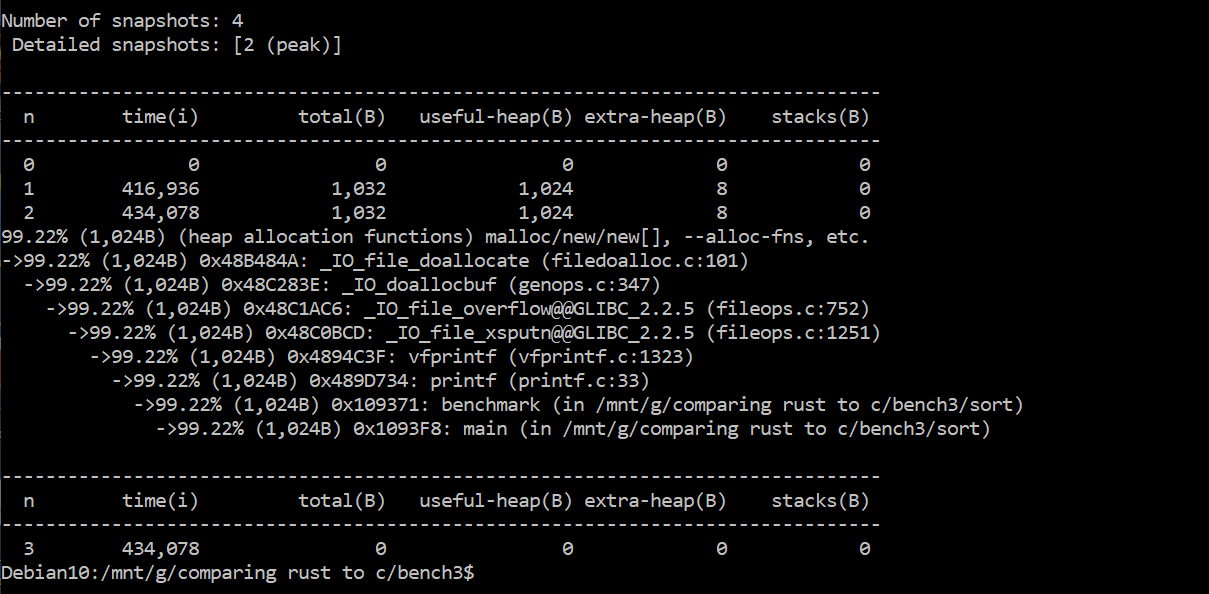
Task: Click the printf (printf.c:33) frame
Action: [x=380, y=381]
